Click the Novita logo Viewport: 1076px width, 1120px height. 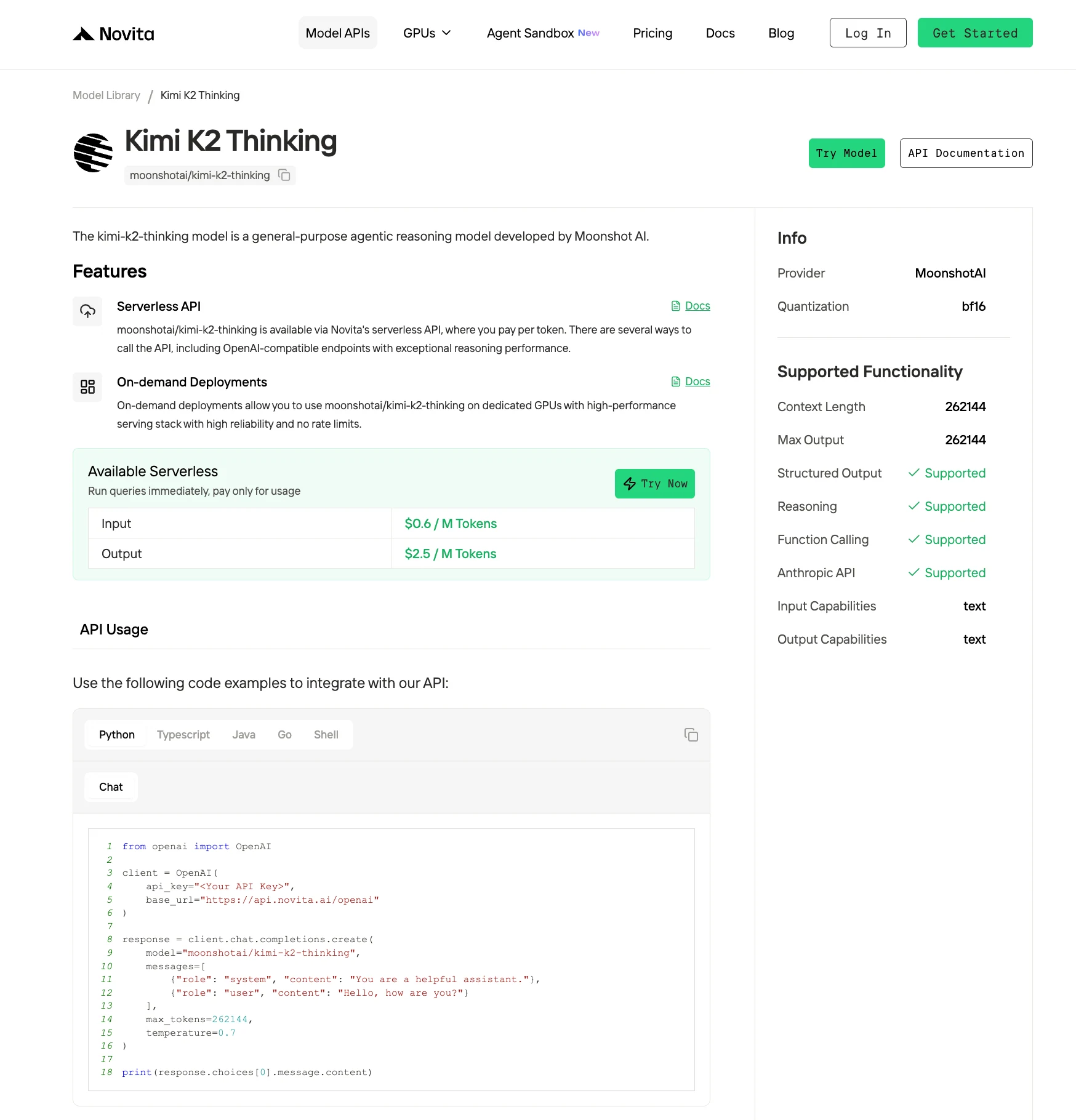tap(113, 33)
